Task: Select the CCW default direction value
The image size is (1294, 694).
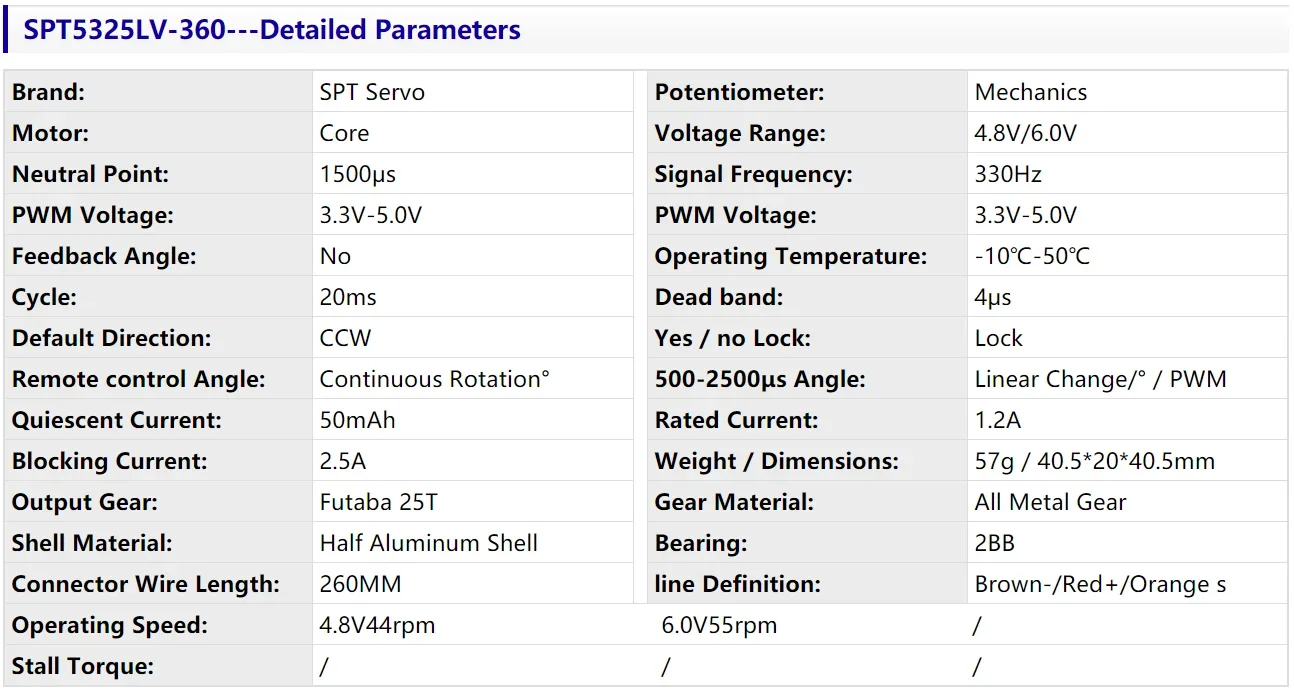Action: tap(345, 338)
